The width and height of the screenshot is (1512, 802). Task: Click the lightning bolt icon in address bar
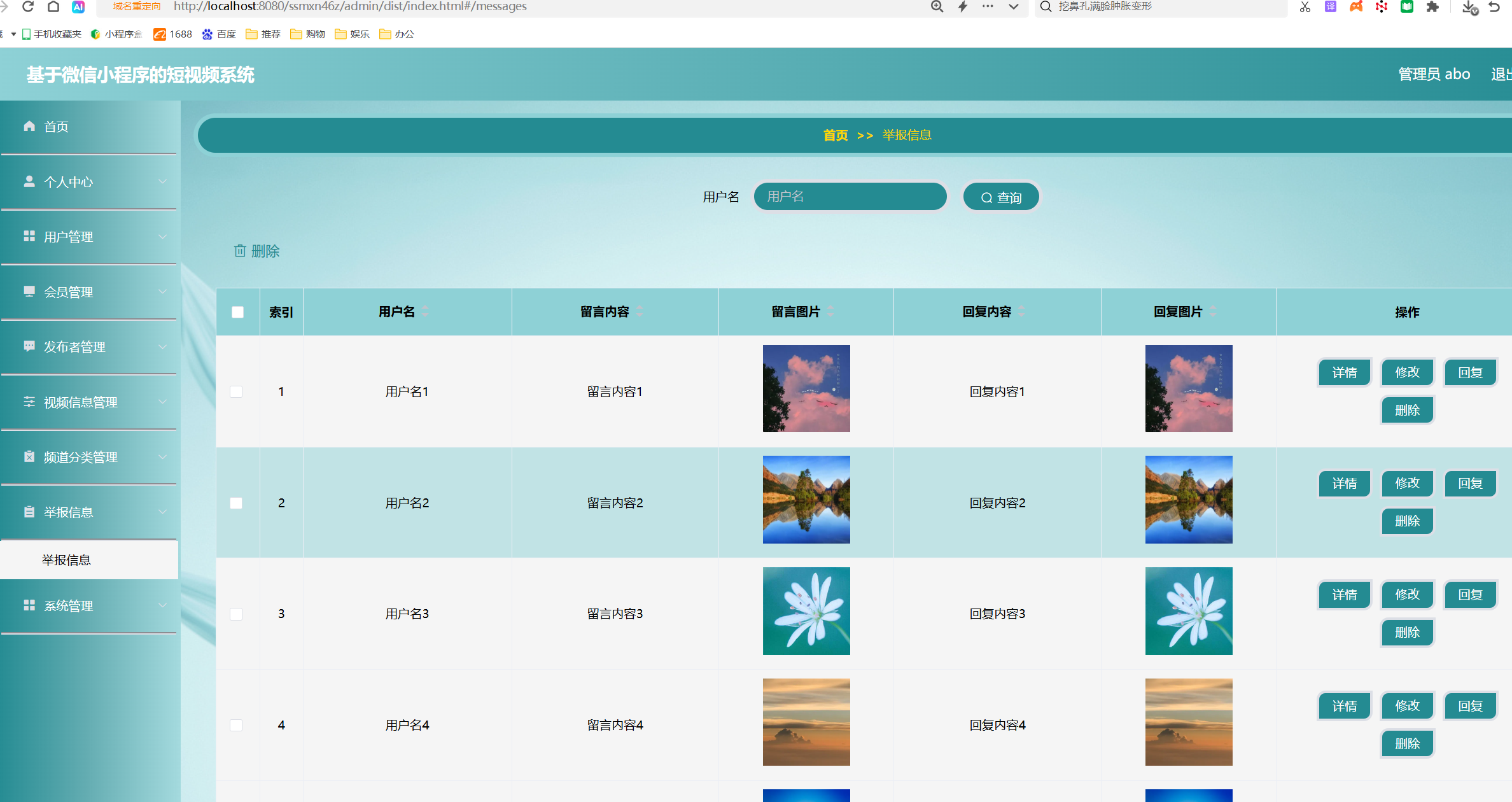[963, 6]
